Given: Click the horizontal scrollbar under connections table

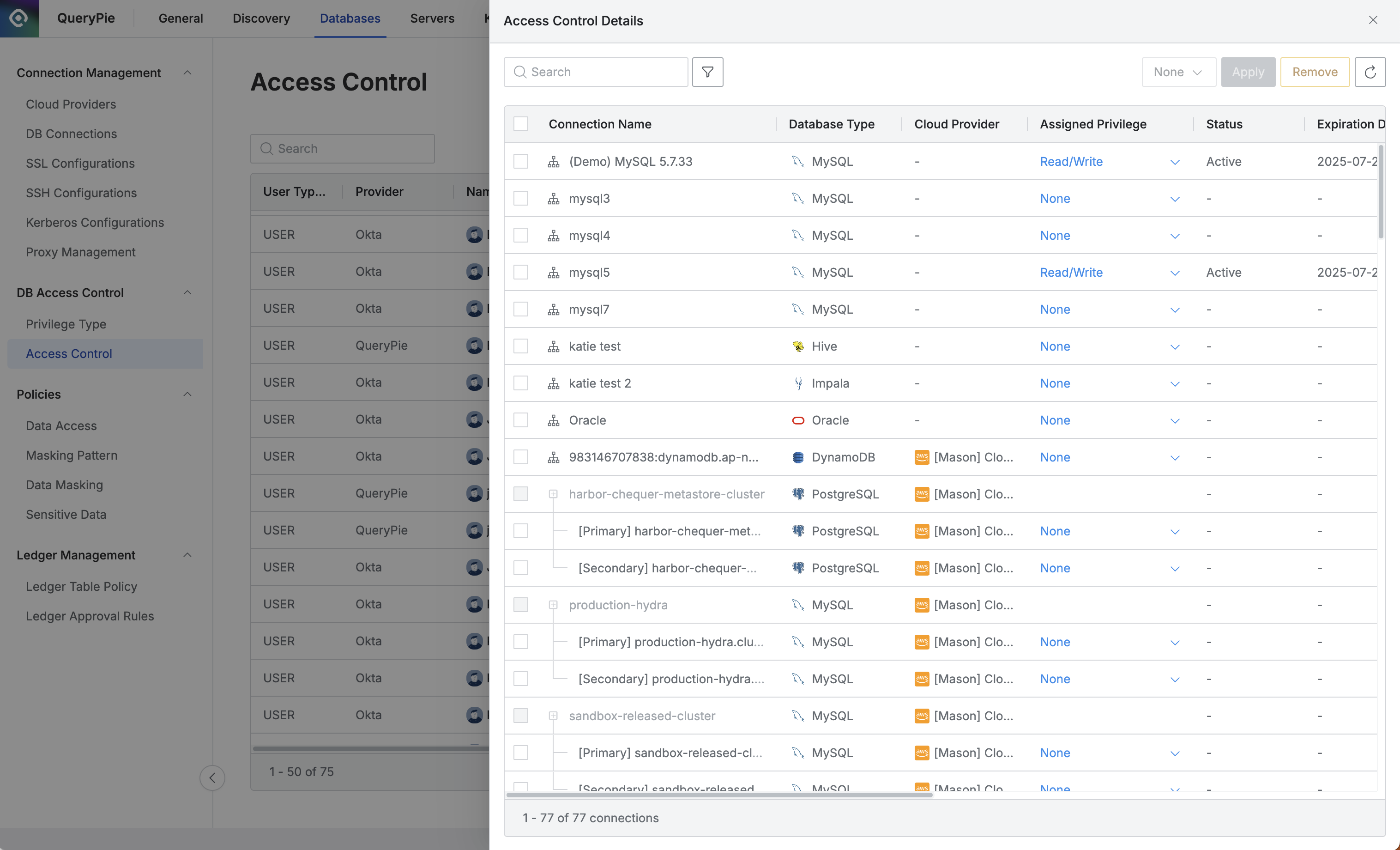Looking at the screenshot, I should (x=719, y=794).
